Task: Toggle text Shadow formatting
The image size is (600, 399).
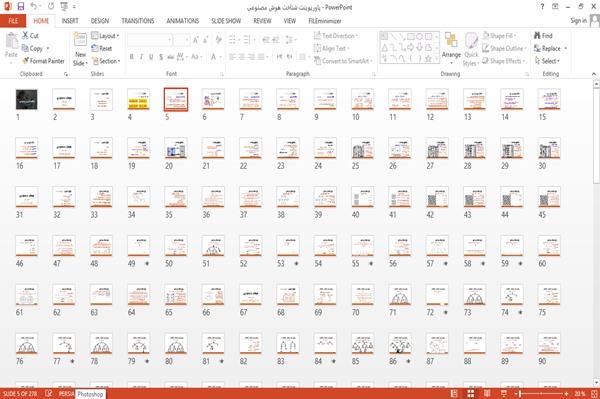Action: 161,57
